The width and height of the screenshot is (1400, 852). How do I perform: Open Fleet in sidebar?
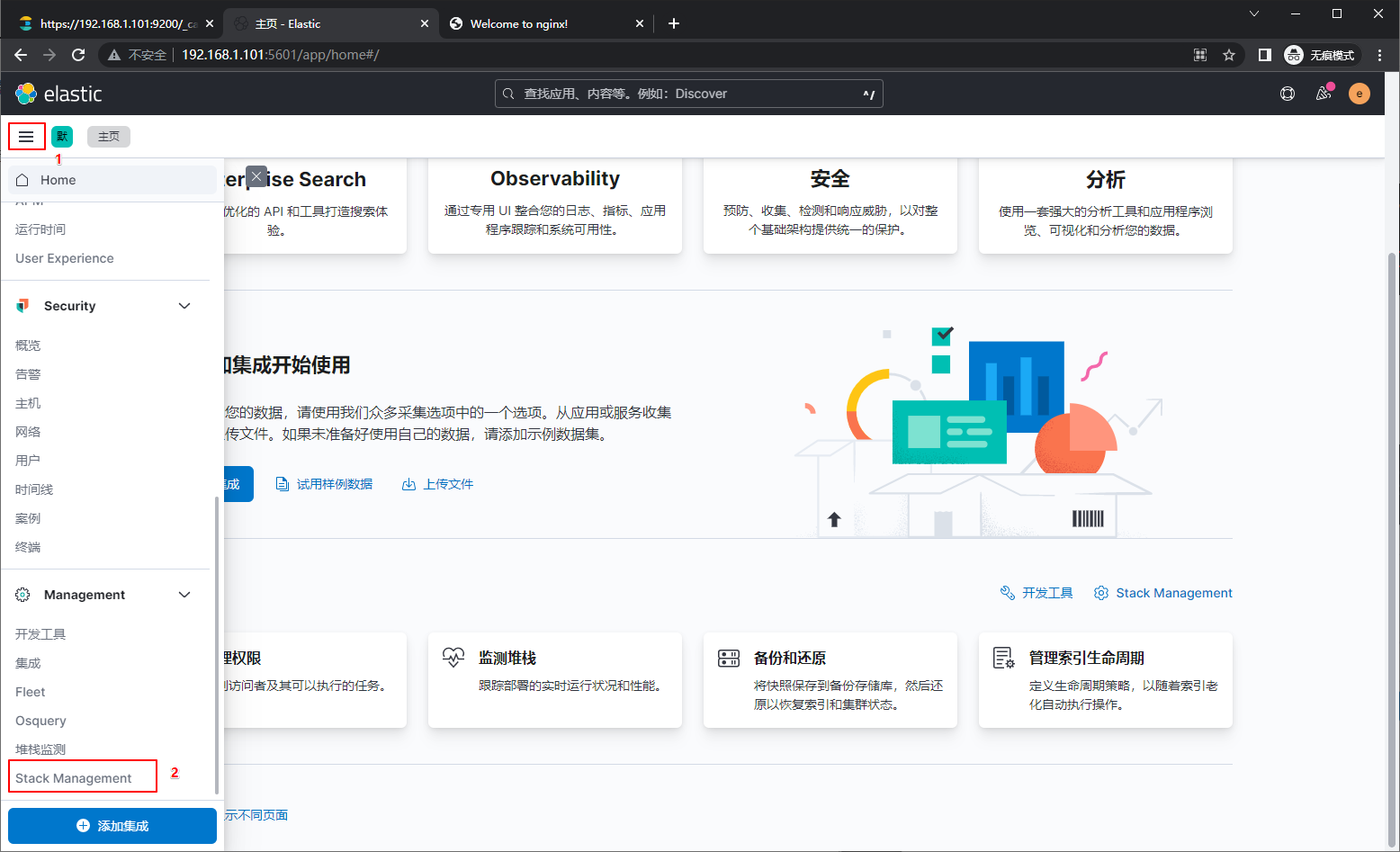(x=31, y=692)
